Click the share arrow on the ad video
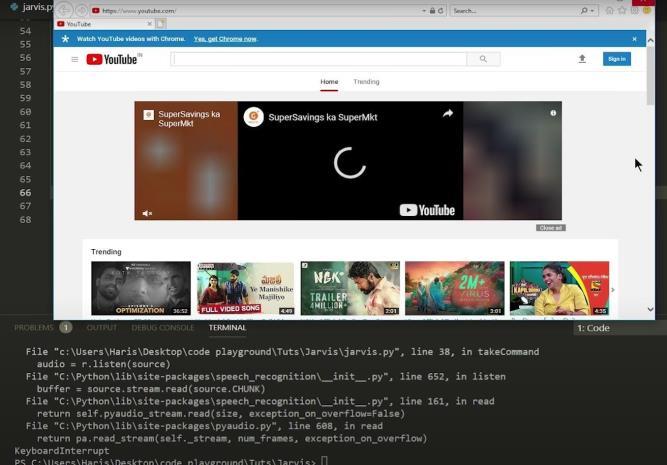Viewport: 667px width, 465px height. (448, 114)
